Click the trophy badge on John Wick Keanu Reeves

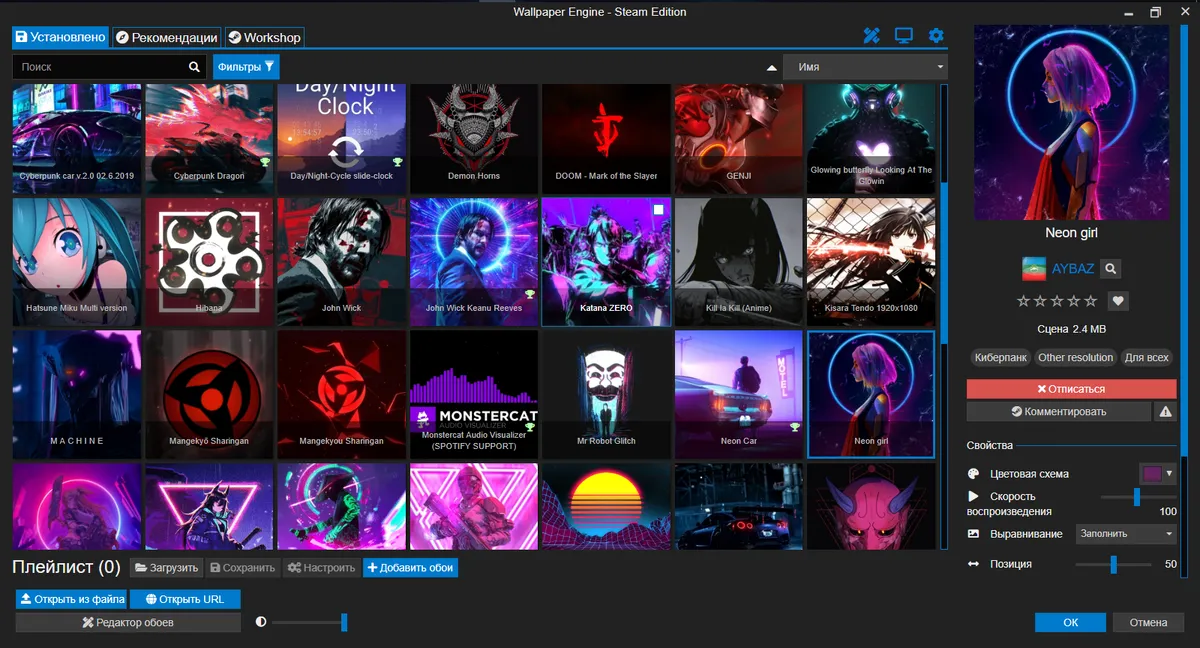pos(530,294)
